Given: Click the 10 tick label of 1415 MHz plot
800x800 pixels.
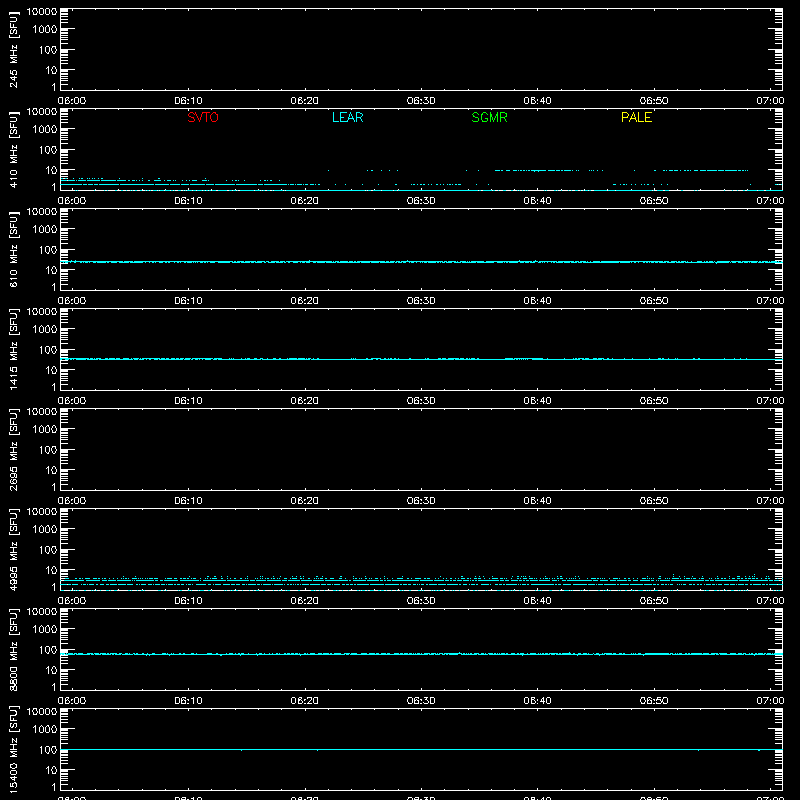Looking at the screenshot, I should point(51,370).
